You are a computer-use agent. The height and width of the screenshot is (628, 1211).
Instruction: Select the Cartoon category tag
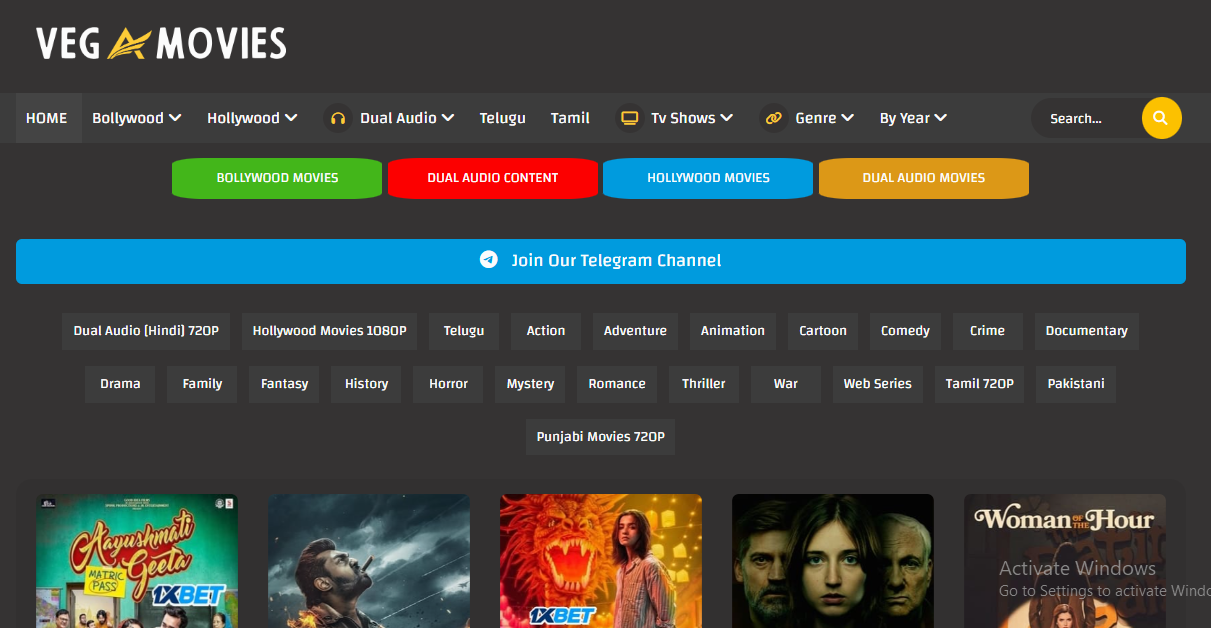pyautogui.click(x=823, y=331)
